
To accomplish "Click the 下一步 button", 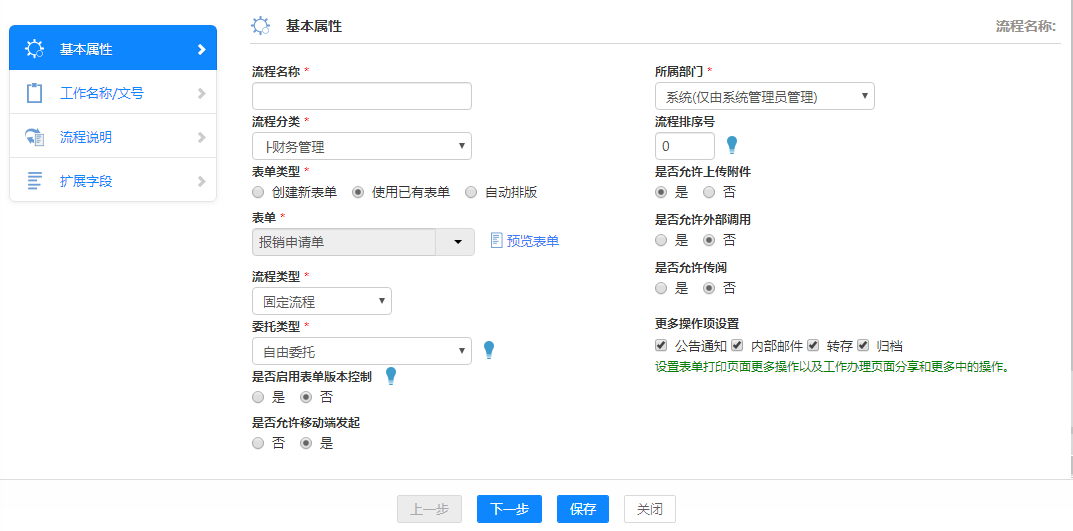I will click(509, 509).
